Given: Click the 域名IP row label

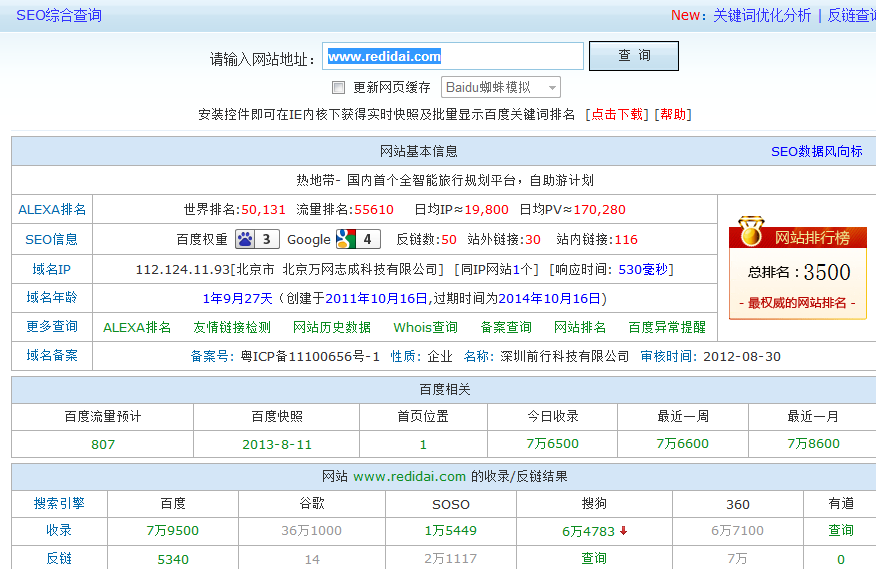Looking at the screenshot, I should [51, 269].
